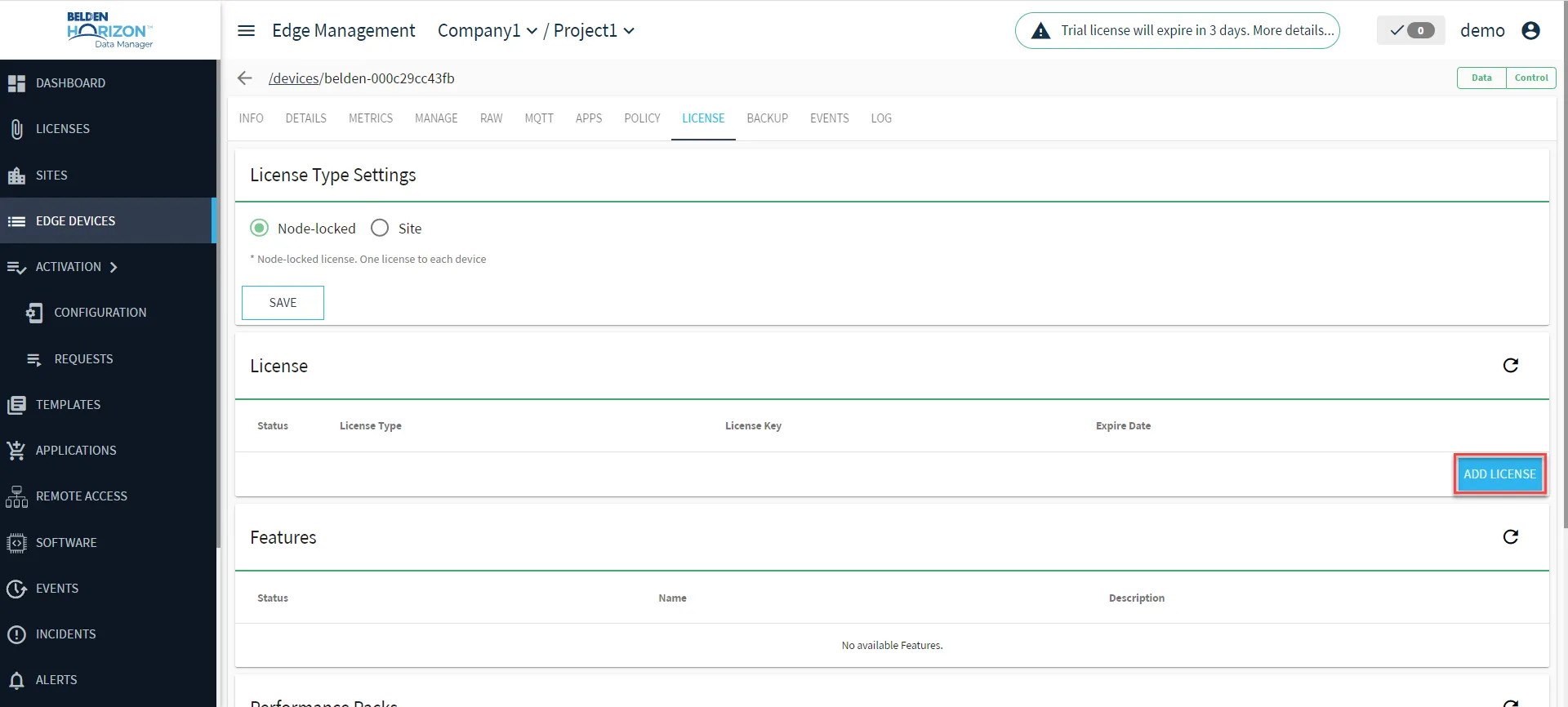Follow the /devices breadcrumb link

click(x=294, y=78)
